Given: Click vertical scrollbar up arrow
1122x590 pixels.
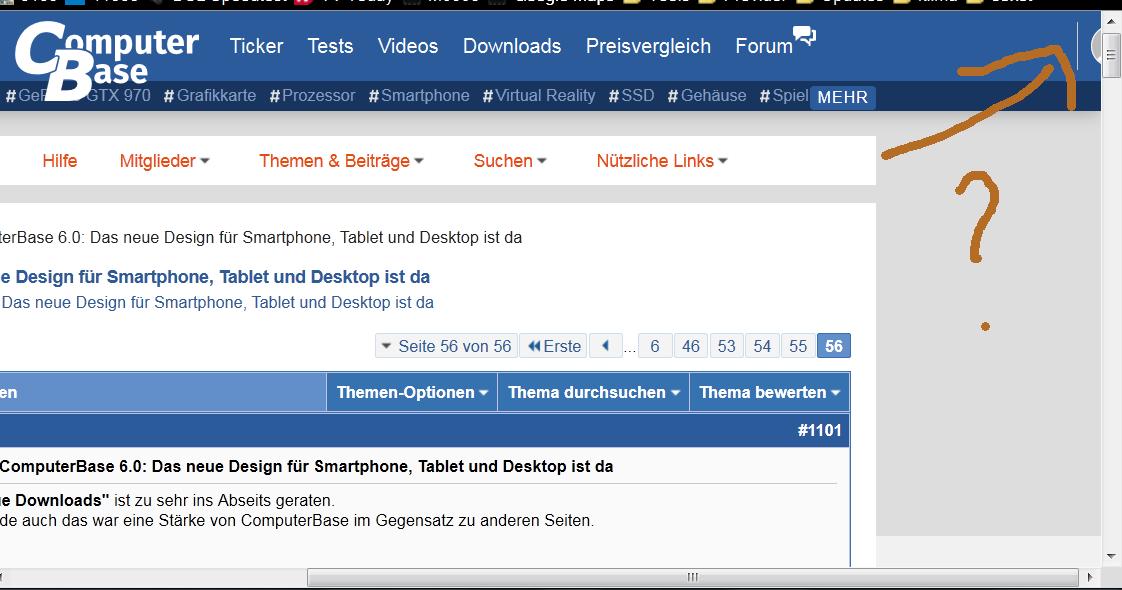Looking at the screenshot, I should (1111, 21).
